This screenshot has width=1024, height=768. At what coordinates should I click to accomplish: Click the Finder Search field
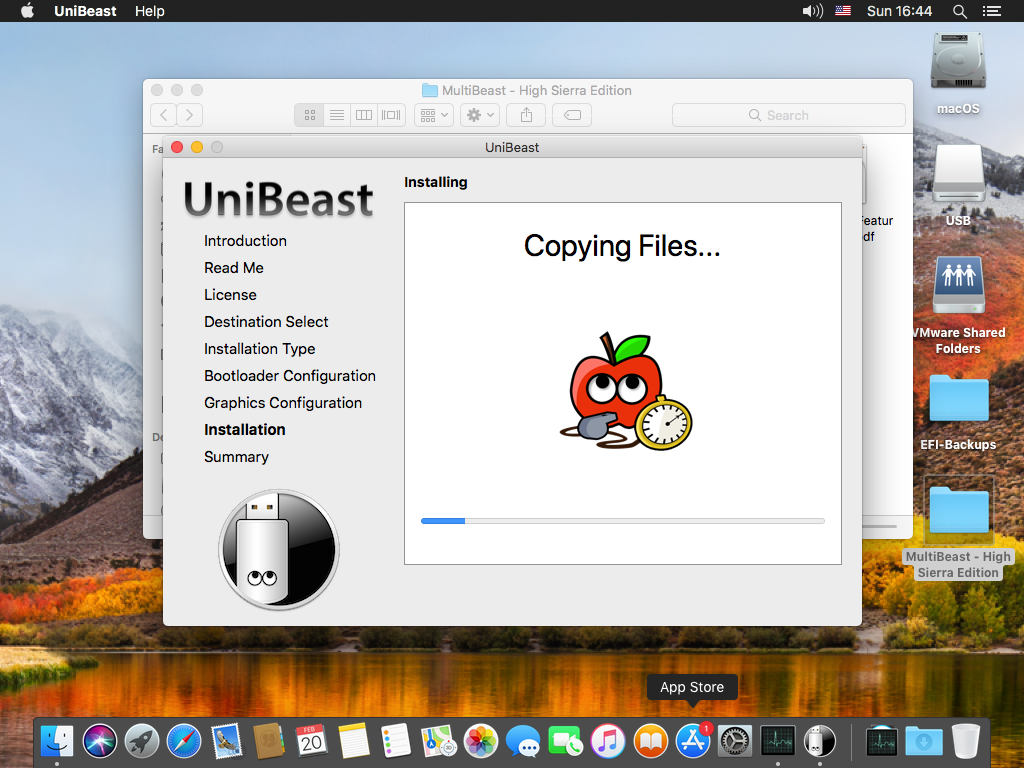click(788, 115)
